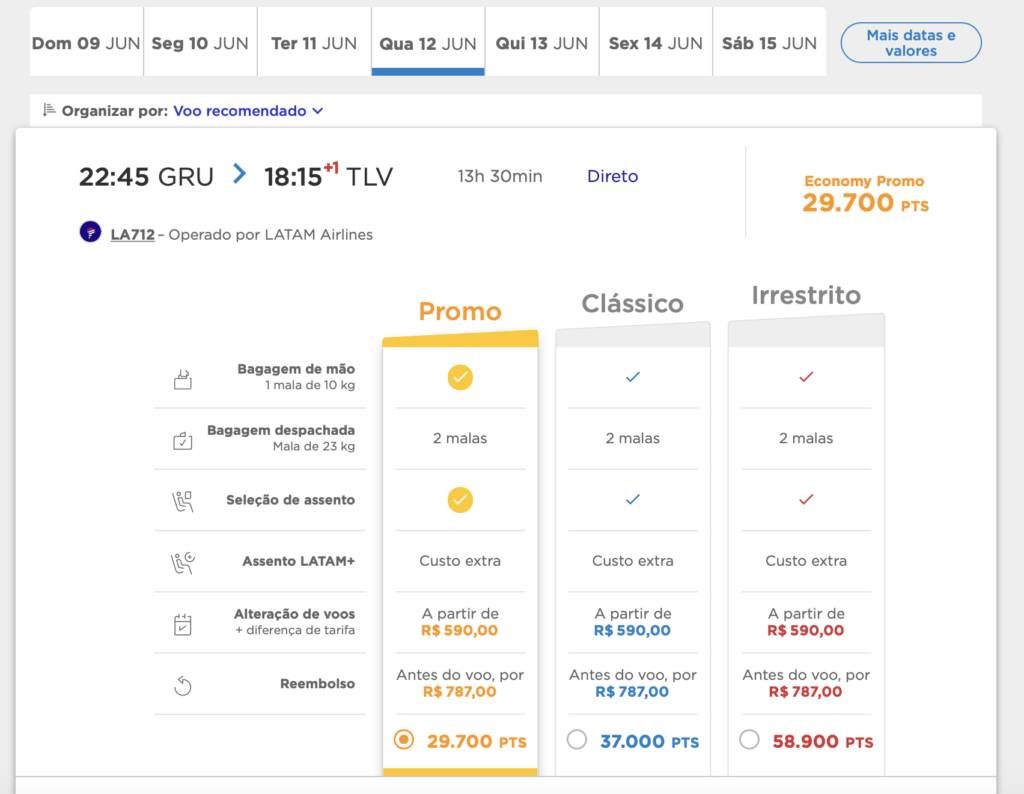Click the LATAM+ seat icon
The width and height of the screenshot is (1024, 794).
pyautogui.click(x=183, y=563)
